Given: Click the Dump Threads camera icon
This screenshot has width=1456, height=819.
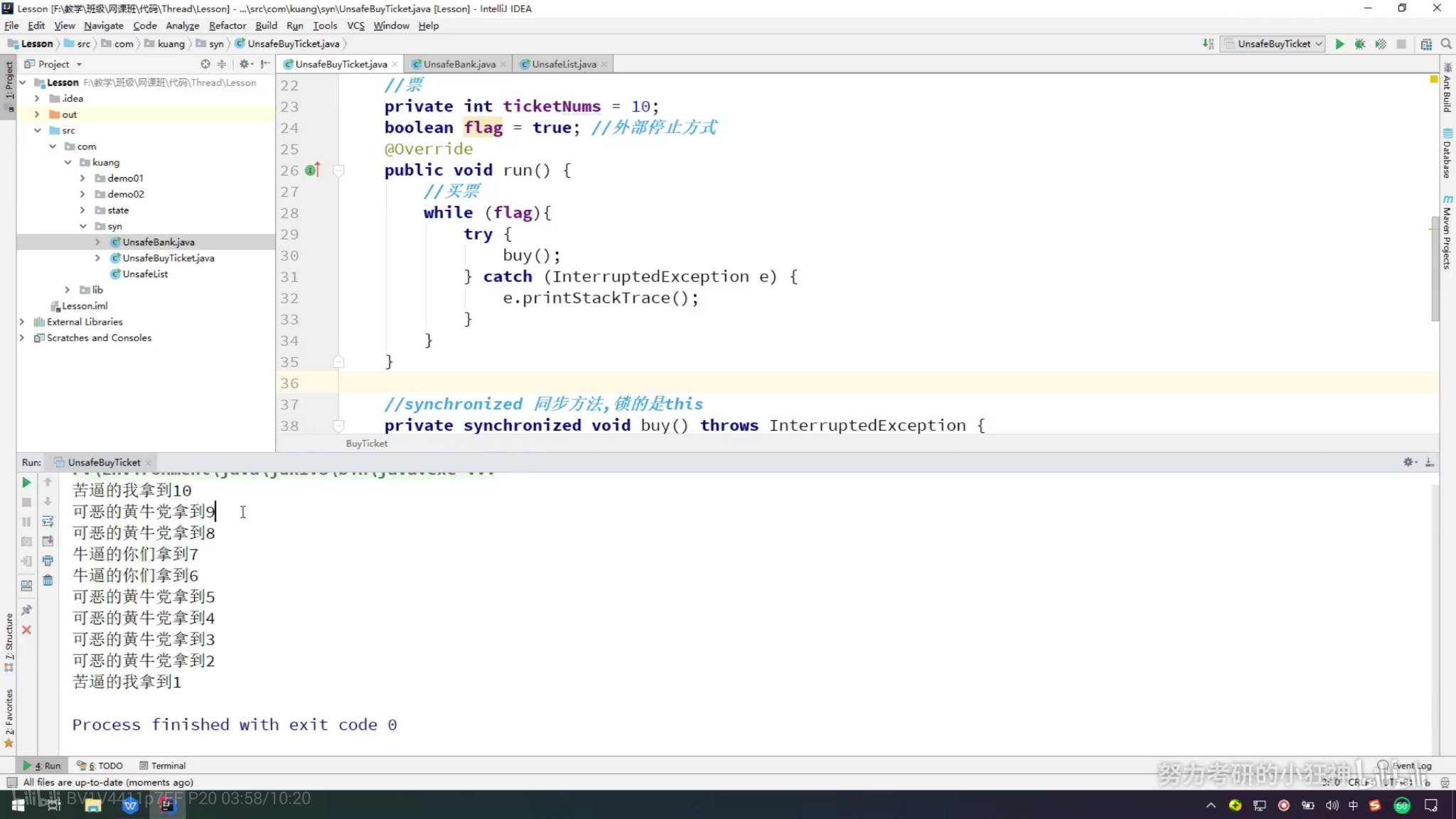Looking at the screenshot, I should [x=26, y=542].
